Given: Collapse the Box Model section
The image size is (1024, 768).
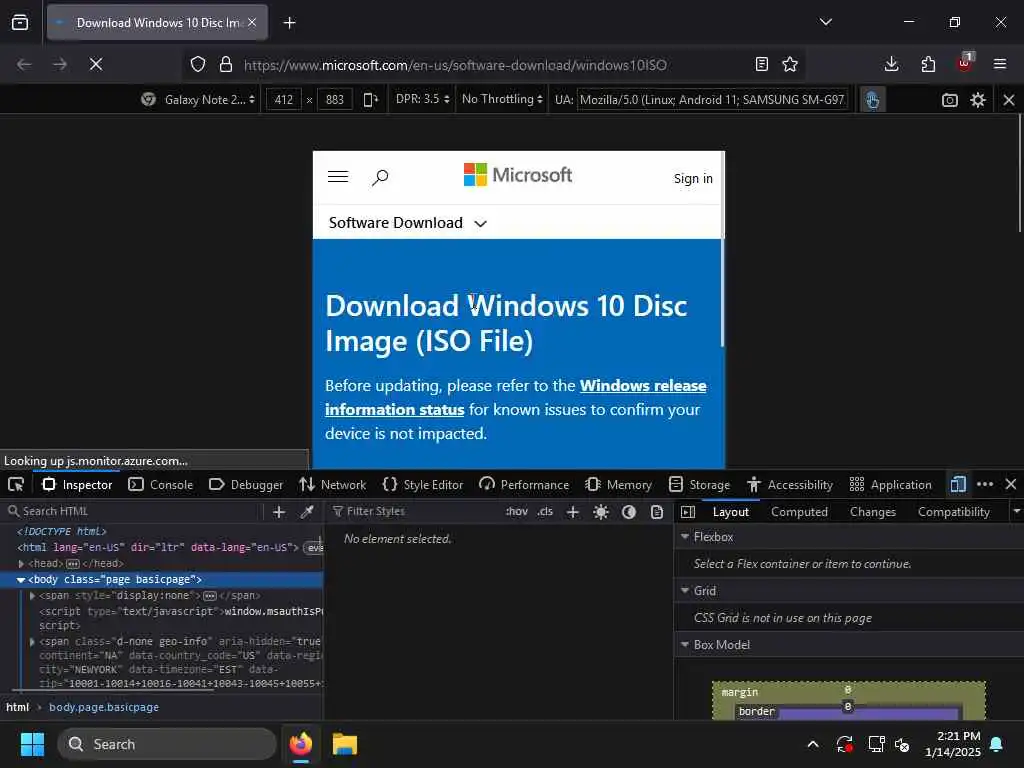Looking at the screenshot, I should [x=685, y=645].
